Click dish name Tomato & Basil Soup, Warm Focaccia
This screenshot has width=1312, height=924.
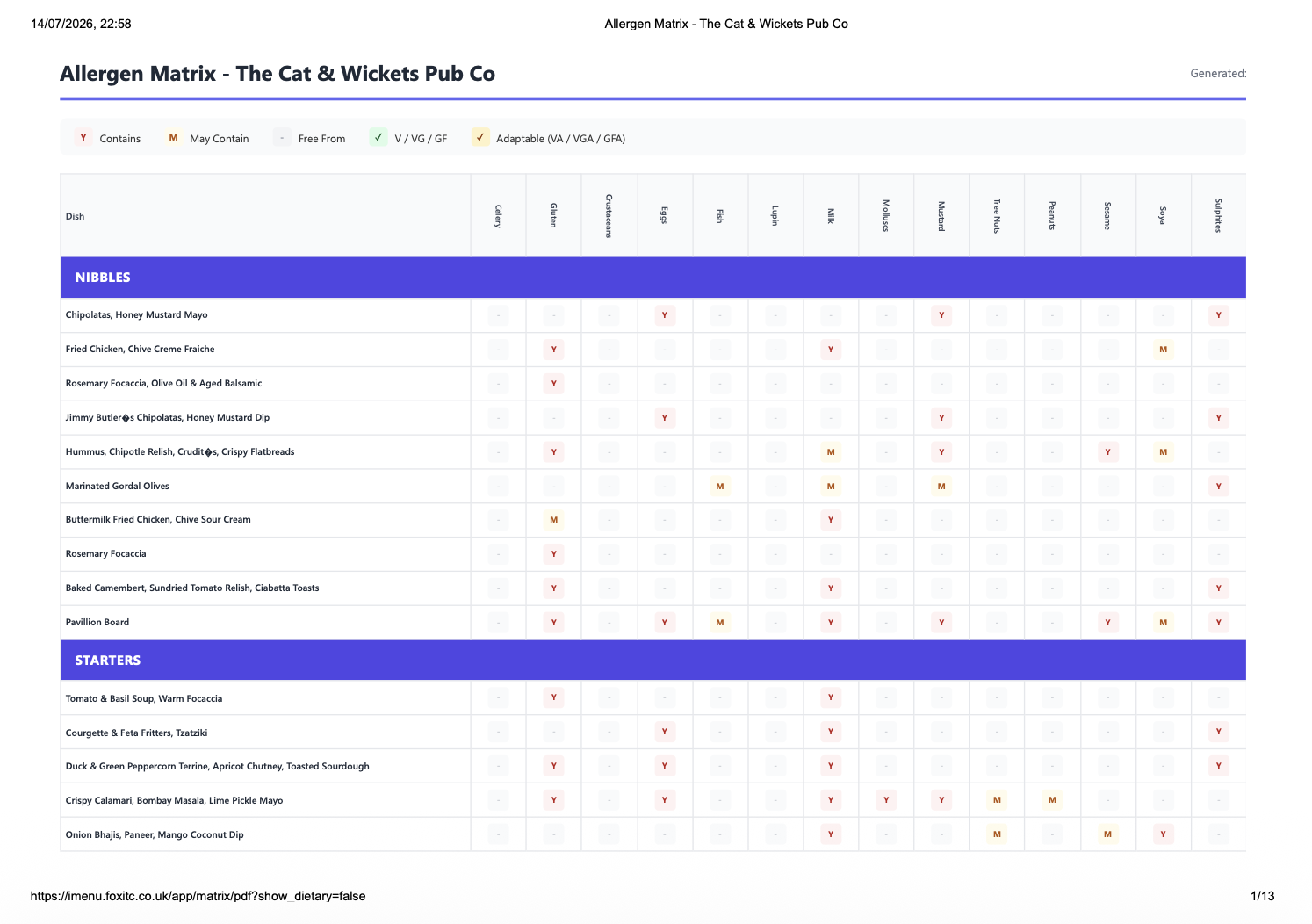144,699
